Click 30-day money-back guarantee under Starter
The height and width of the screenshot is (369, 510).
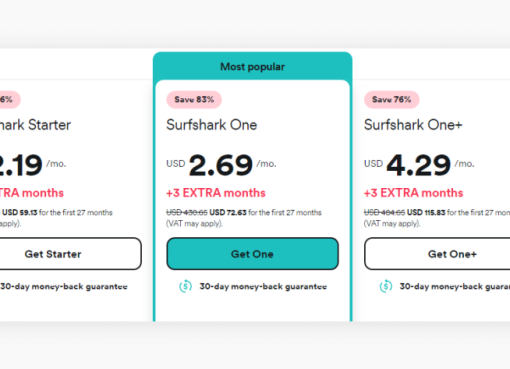click(x=64, y=287)
